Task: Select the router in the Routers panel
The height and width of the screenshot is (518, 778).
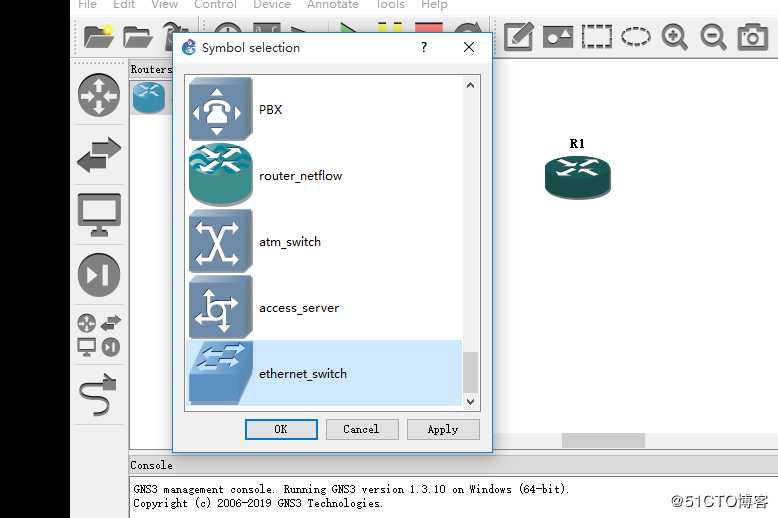Action: 149,98
